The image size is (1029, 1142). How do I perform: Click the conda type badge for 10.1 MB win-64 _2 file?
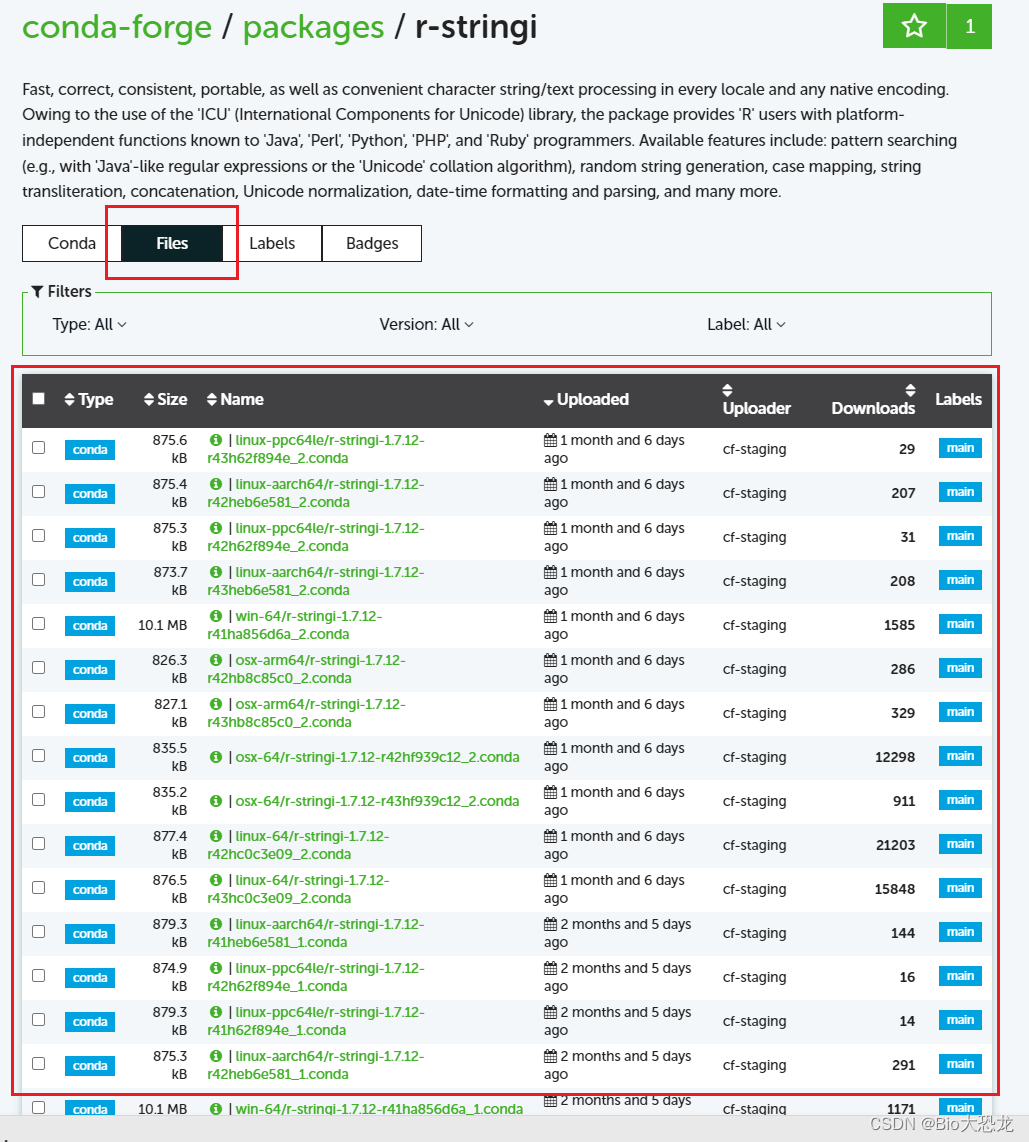[x=90, y=626]
